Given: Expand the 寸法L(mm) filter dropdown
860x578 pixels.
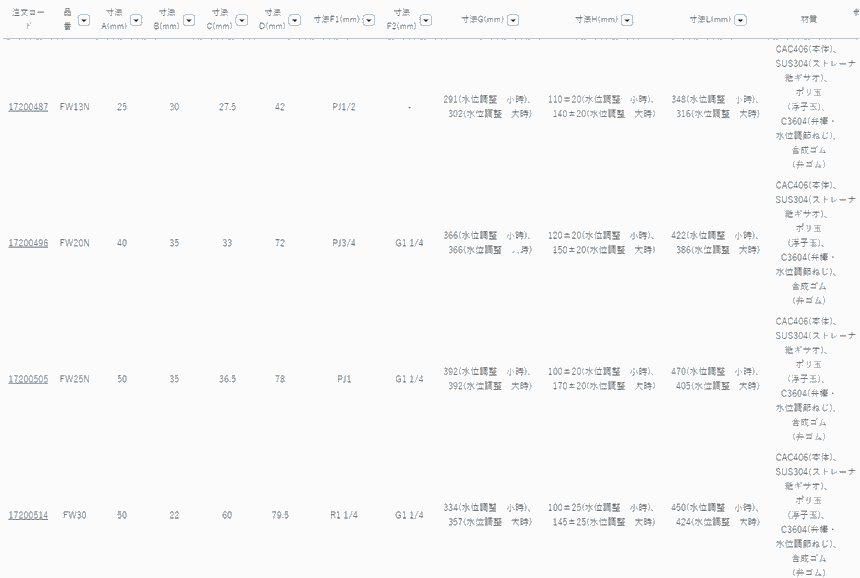Looking at the screenshot, I should 741,20.
